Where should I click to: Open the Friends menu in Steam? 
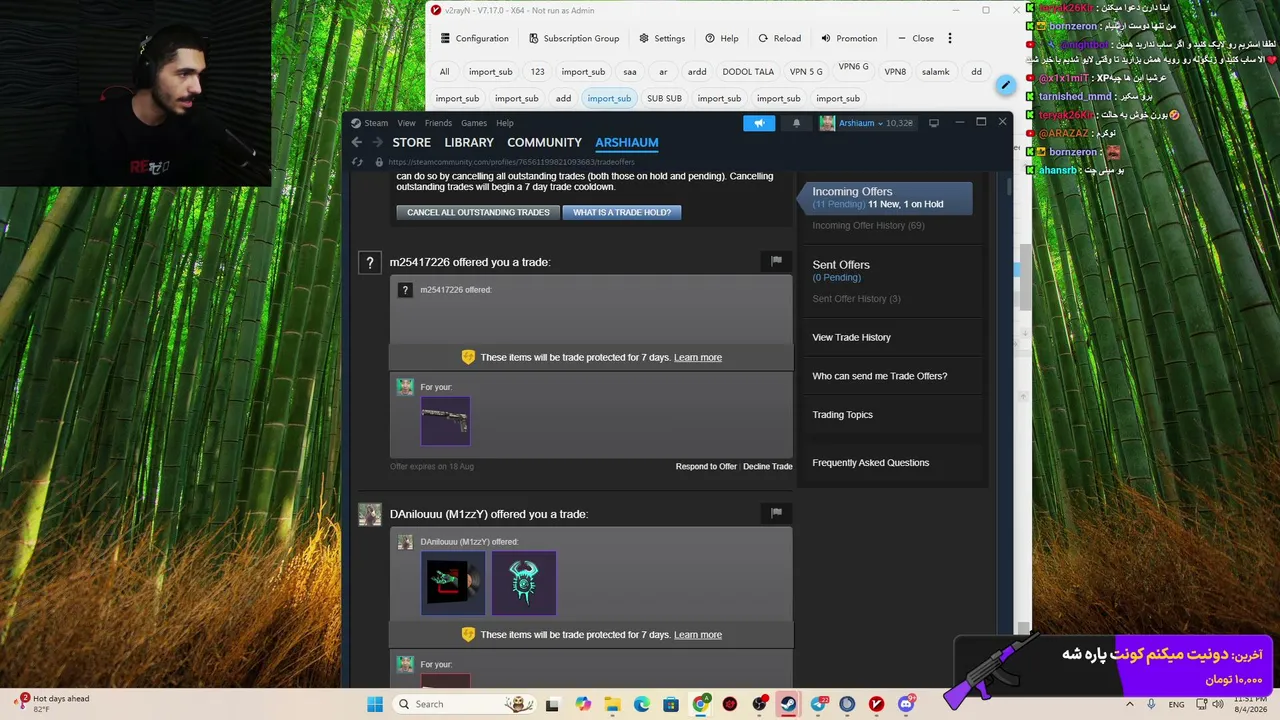click(438, 123)
